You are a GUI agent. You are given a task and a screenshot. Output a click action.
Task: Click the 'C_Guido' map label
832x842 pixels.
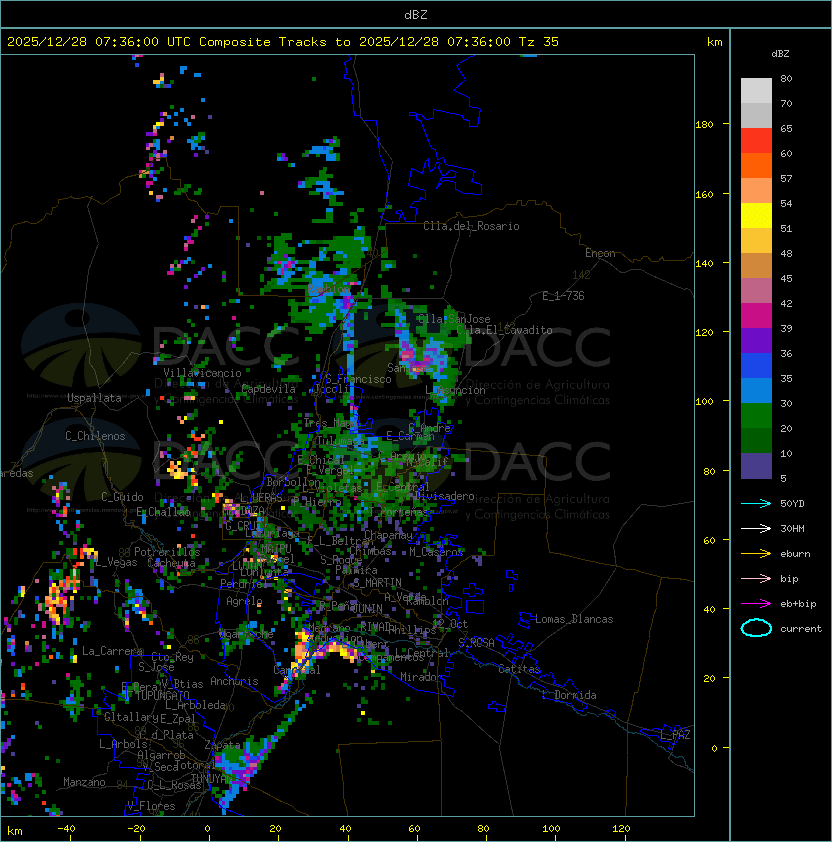click(122, 497)
